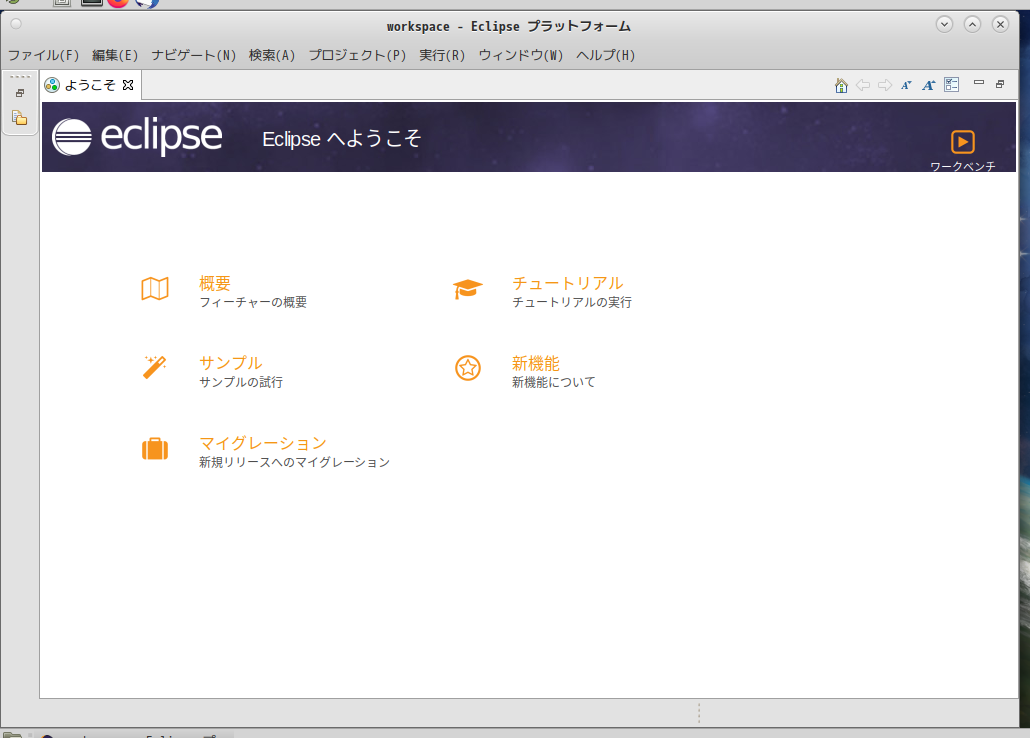
Task: Click the Eclipse logo in the banner
Action: 137,137
